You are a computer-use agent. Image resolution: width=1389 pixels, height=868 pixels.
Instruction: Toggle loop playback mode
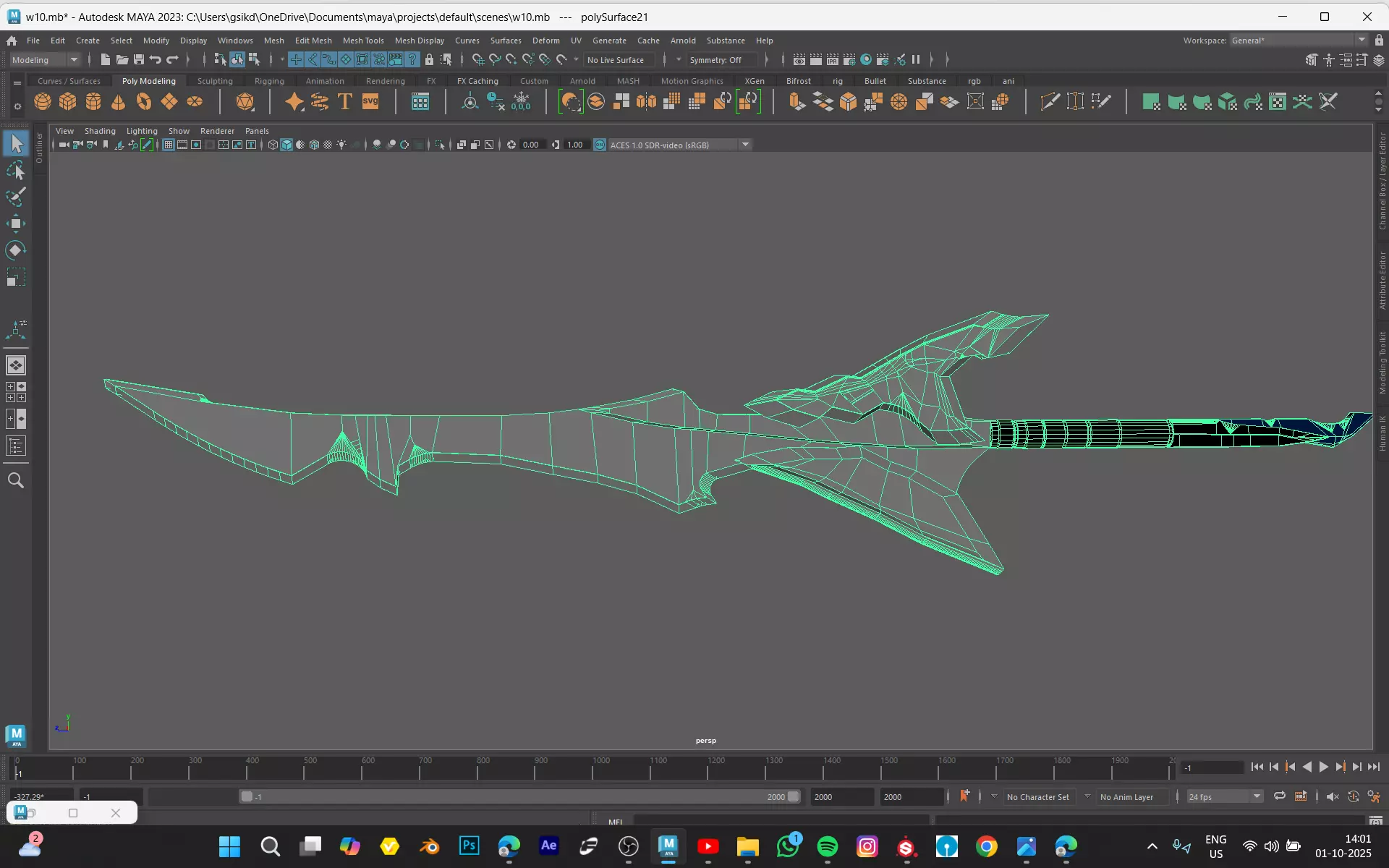pyautogui.click(x=1279, y=796)
